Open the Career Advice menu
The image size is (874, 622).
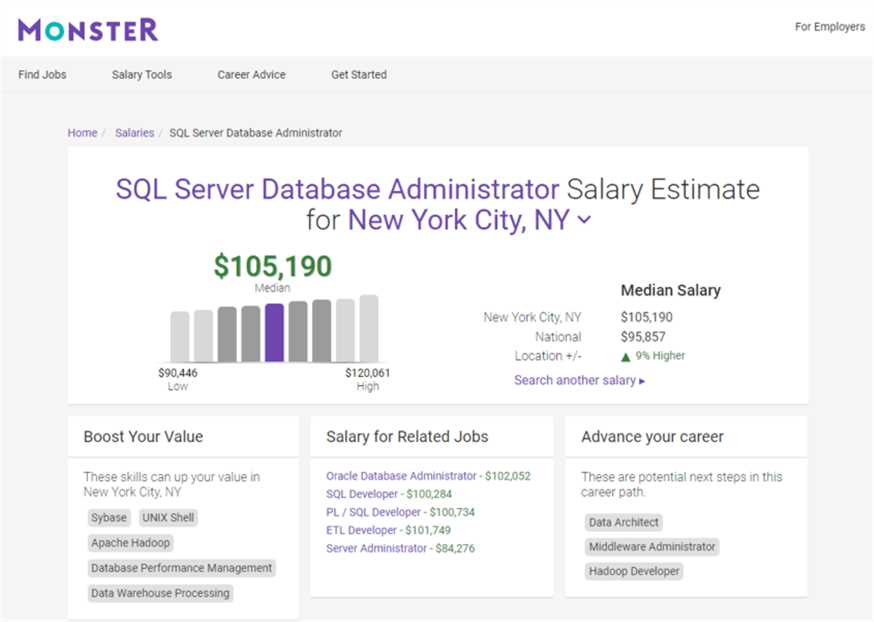[x=251, y=75]
